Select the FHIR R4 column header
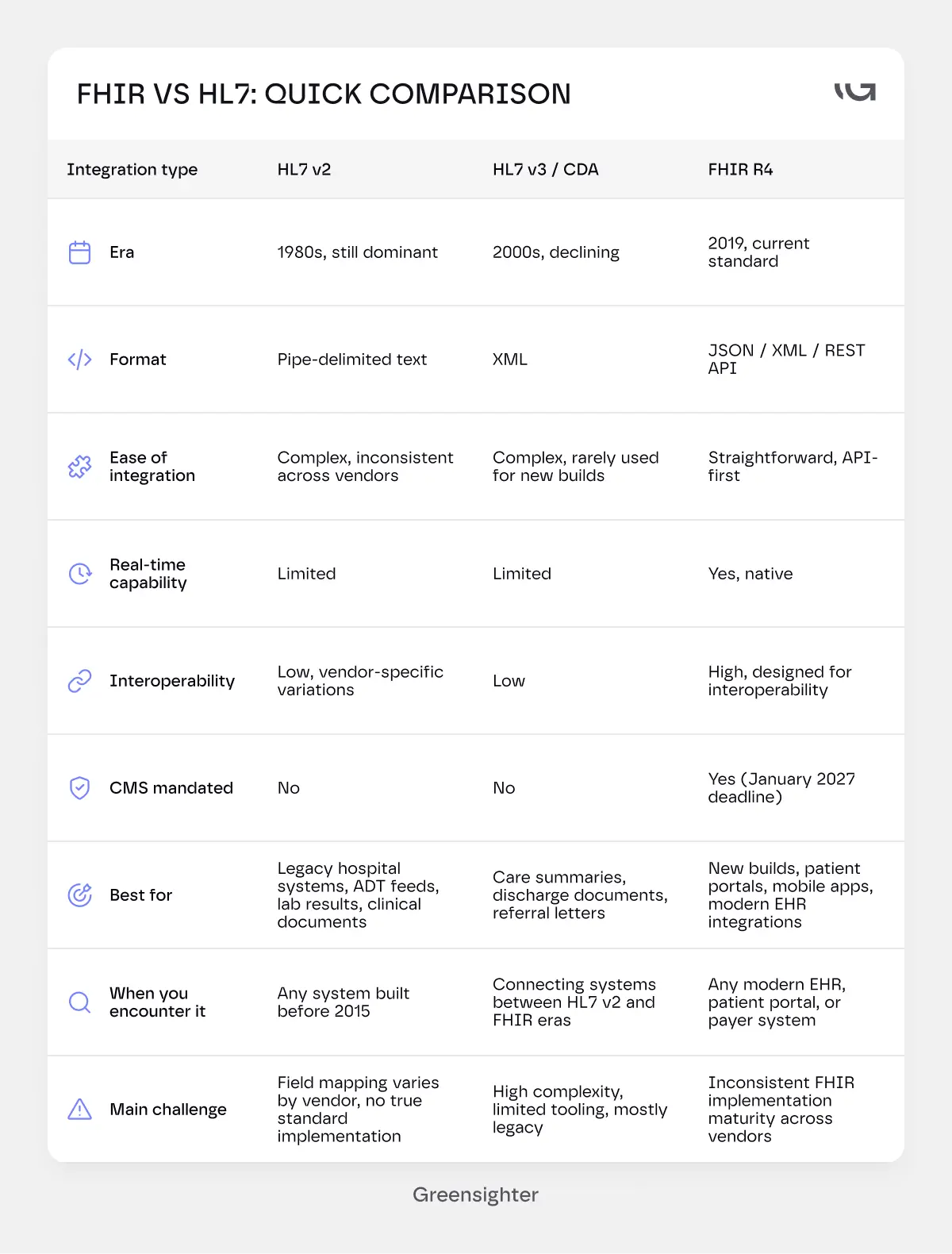This screenshot has height=1254, width=952. 740,170
